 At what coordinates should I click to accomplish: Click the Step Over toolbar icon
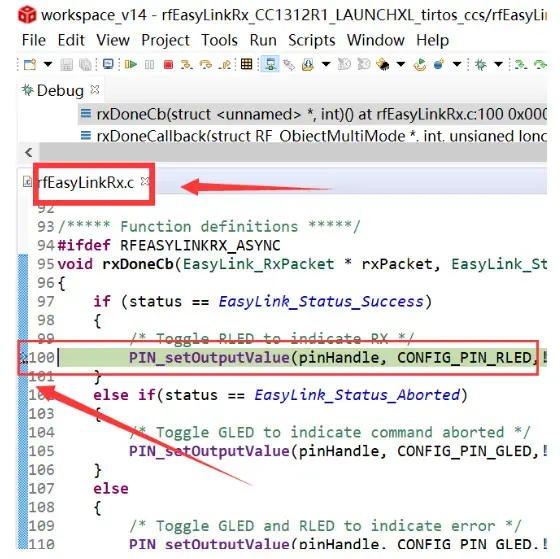[205, 65]
